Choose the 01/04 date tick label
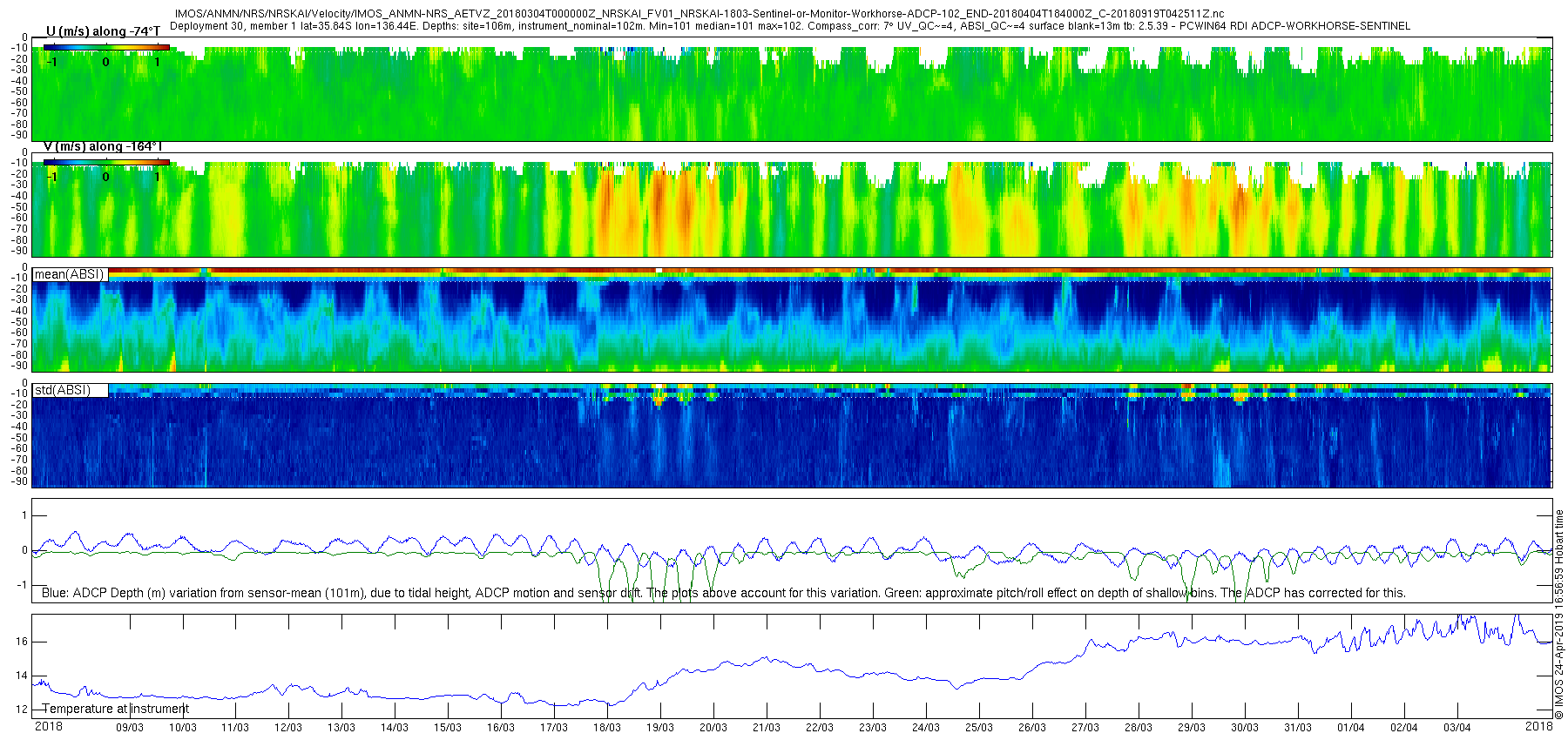The image size is (1568, 740). (x=1351, y=728)
